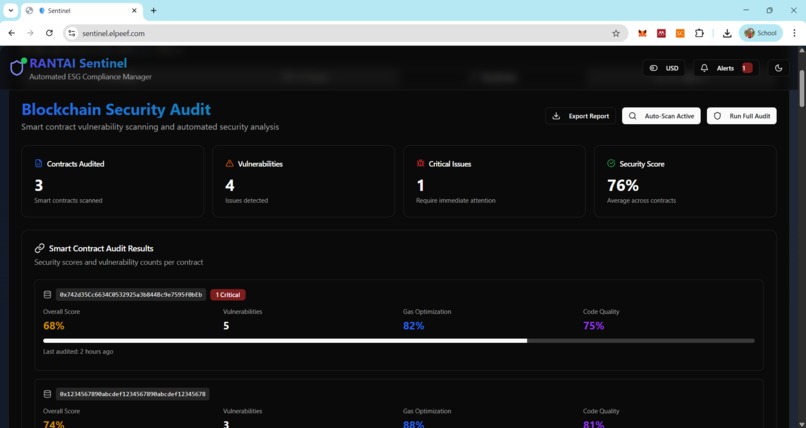Select contract address 0x1234567890abcdef1234567890abcdef12345678

click(x=133, y=394)
